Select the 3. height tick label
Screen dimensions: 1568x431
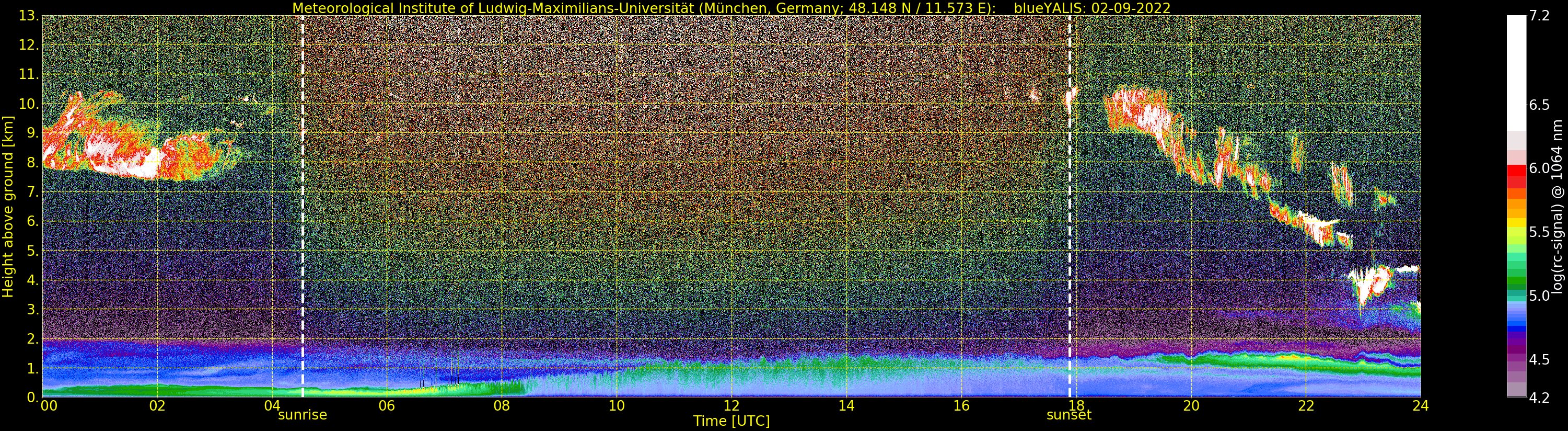click(x=33, y=309)
